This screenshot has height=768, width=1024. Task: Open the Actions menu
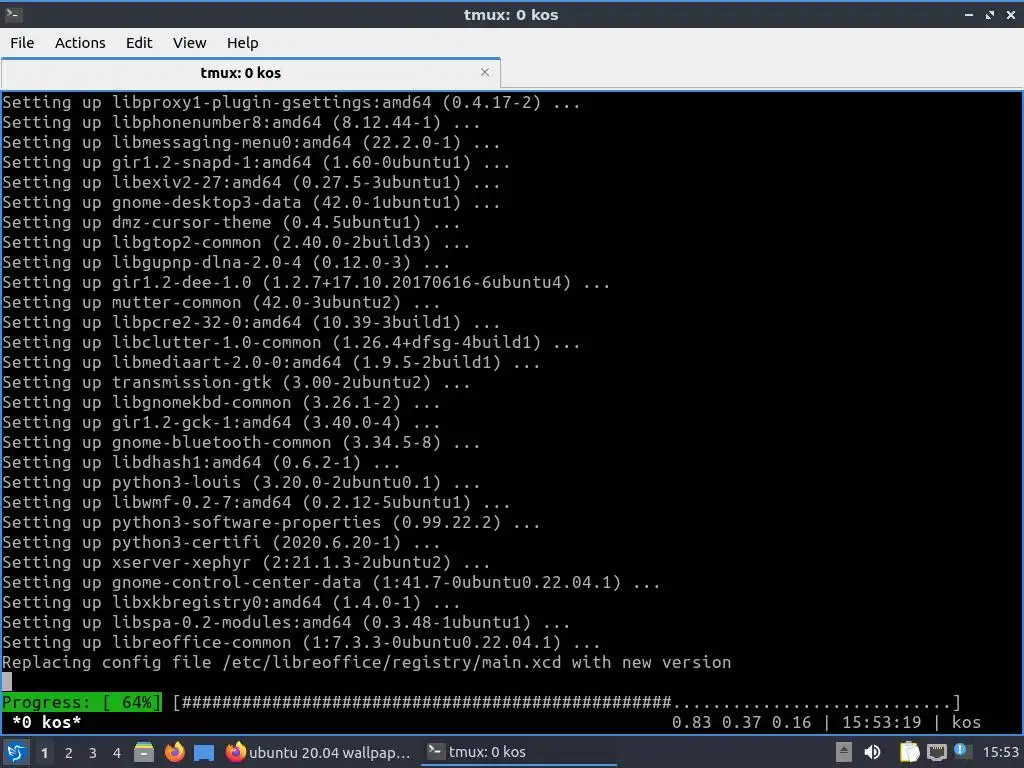pyautogui.click(x=80, y=43)
